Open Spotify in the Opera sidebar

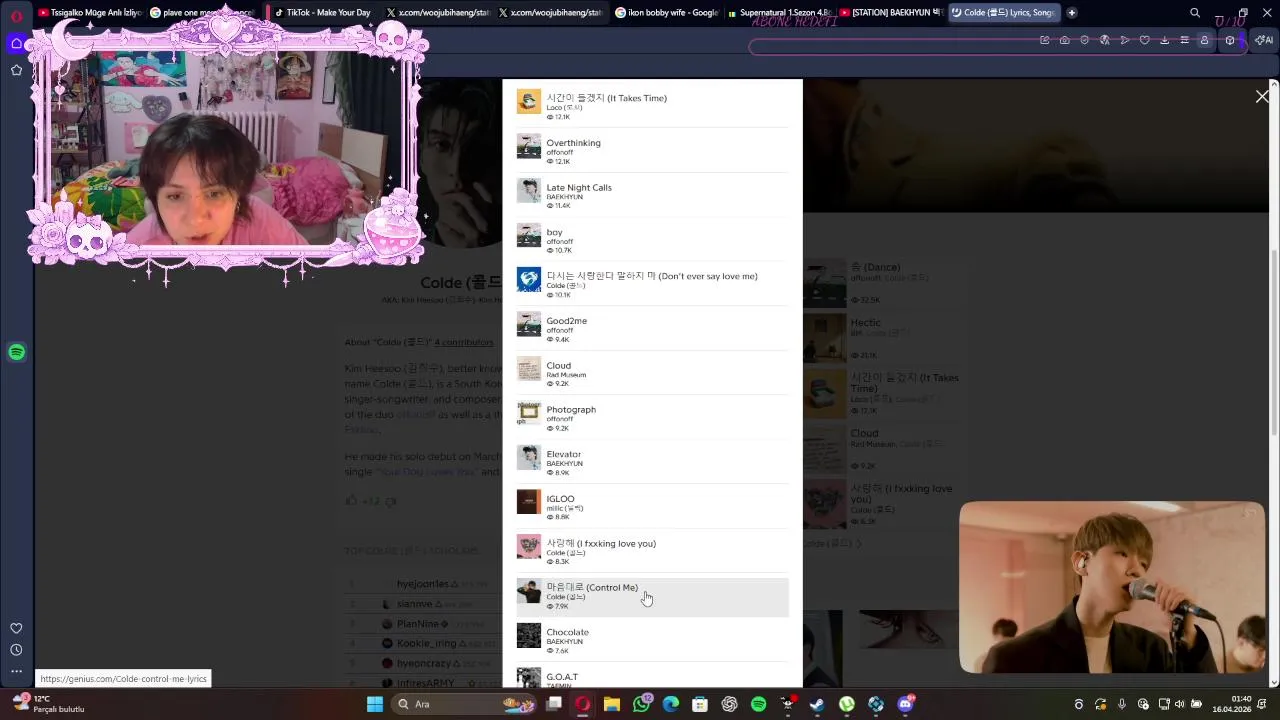(x=16, y=352)
